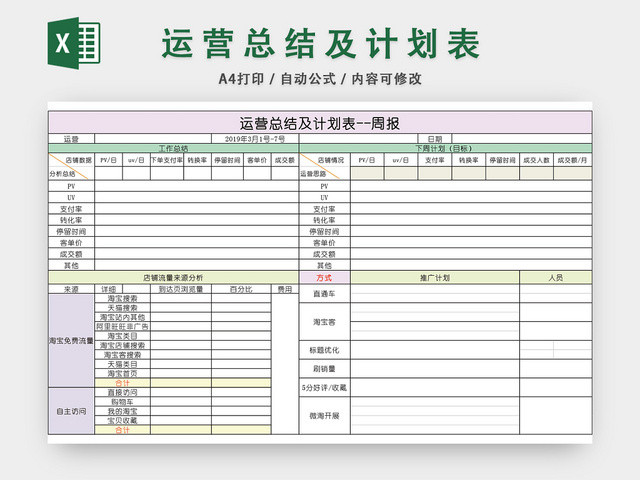The width and height of the screenshot is (640, 480).
Task: Select the PV row label under 工作总结
Action: (x=71, y=186)
